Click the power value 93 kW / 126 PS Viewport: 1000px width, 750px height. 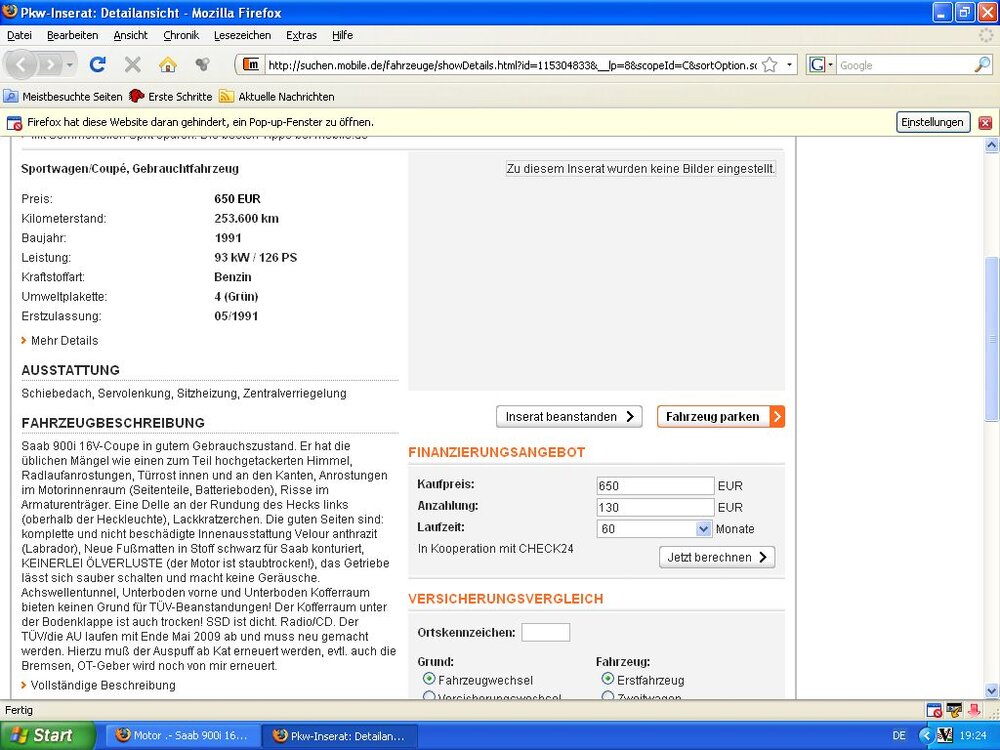(x=256, y=258)
